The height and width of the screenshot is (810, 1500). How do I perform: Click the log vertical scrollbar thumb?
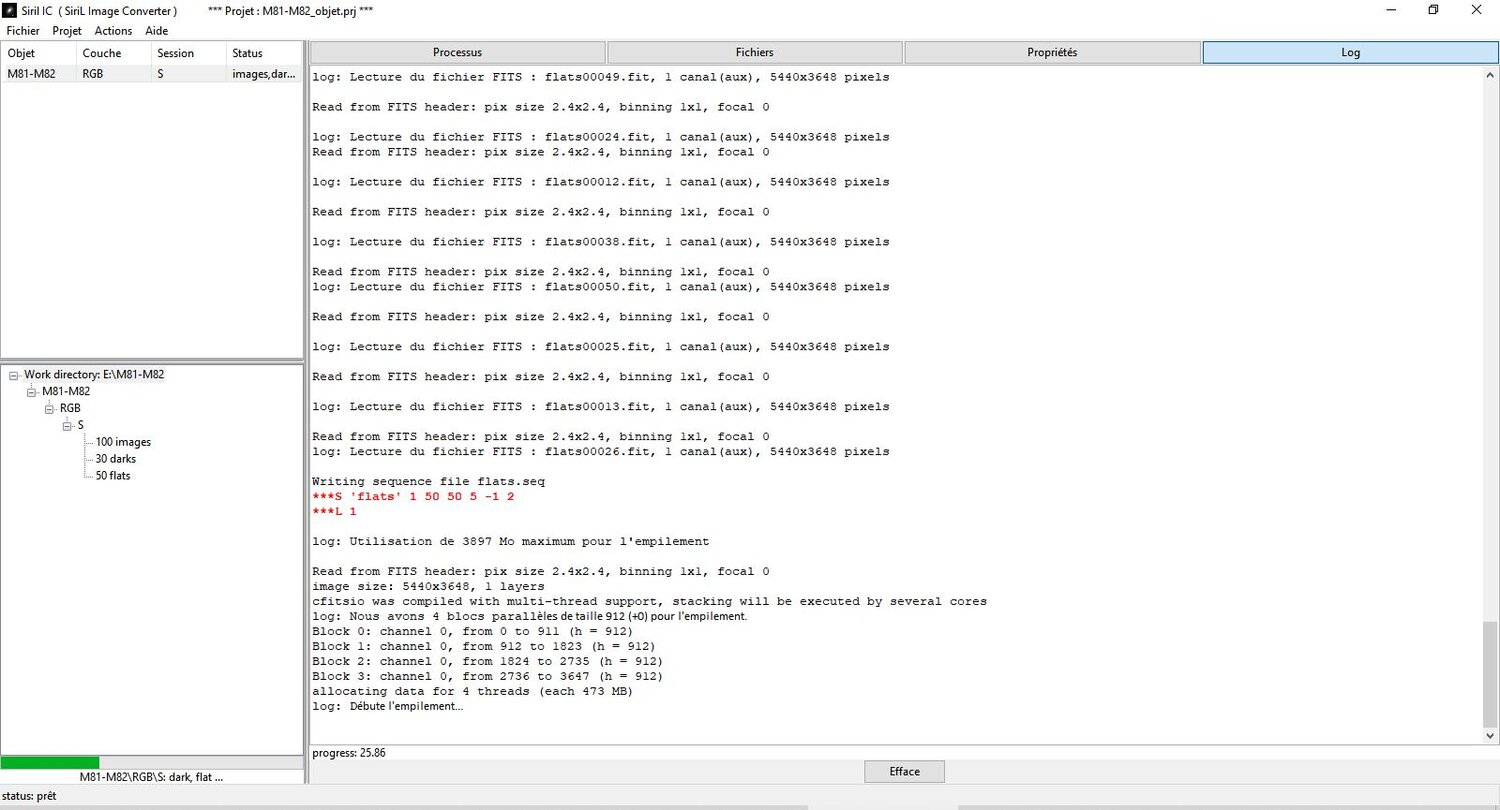(x=1490, y=673)
